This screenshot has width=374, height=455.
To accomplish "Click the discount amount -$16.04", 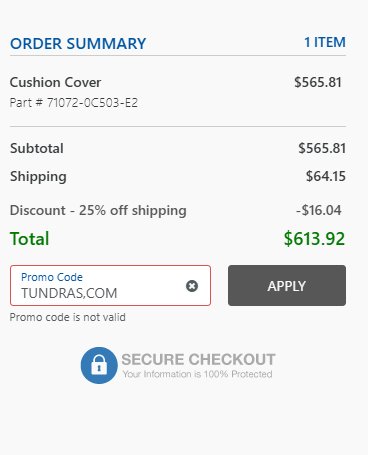I will coord(319,210).
